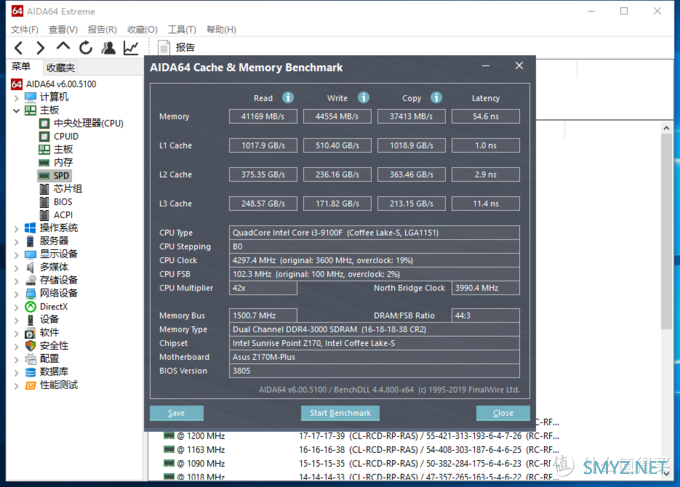
Task: Go up one level with the up arrow icon
Action: (63, 47)
